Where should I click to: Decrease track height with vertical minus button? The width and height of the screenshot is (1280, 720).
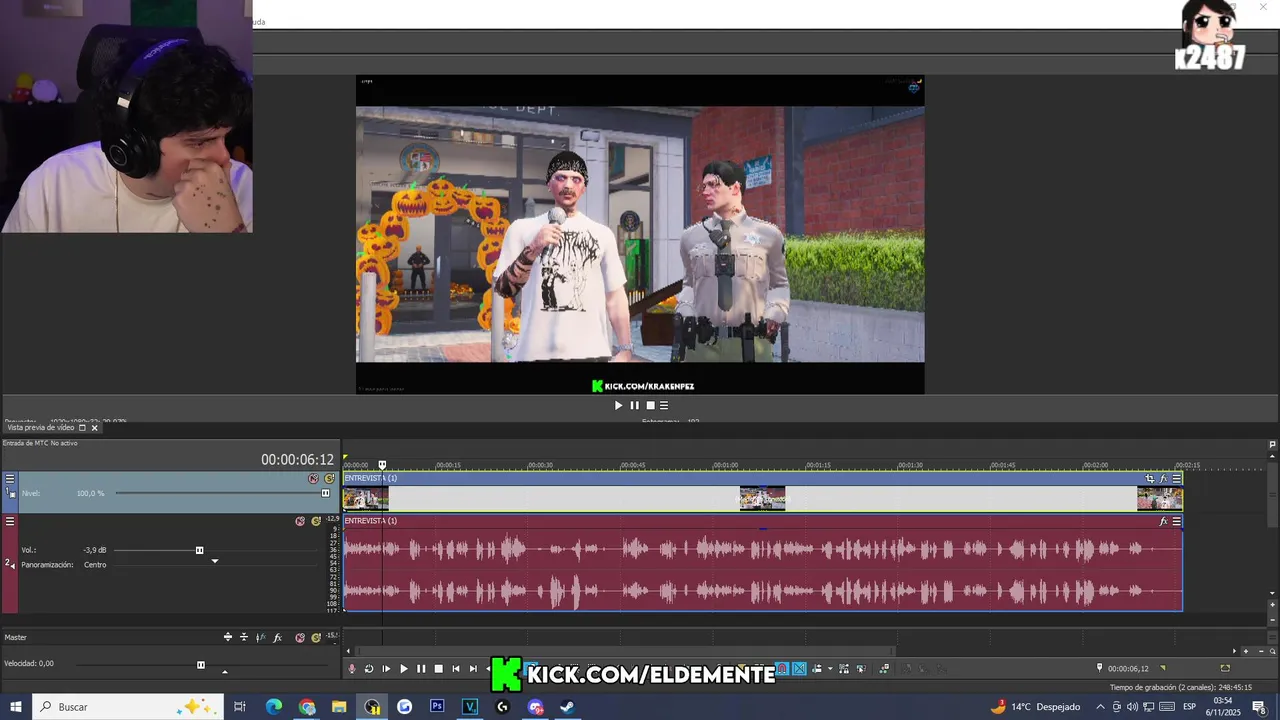[1272, 620]
